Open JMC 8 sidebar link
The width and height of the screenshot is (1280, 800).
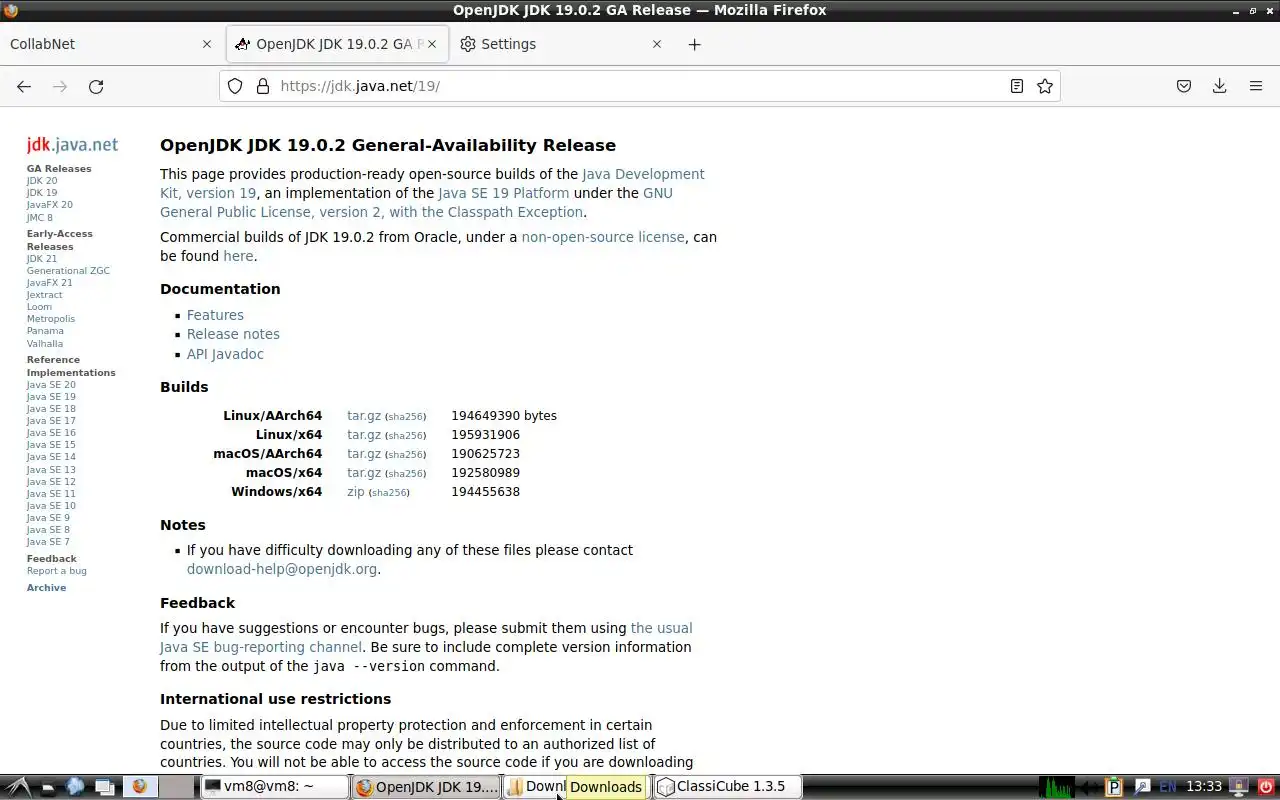(40, 217)
